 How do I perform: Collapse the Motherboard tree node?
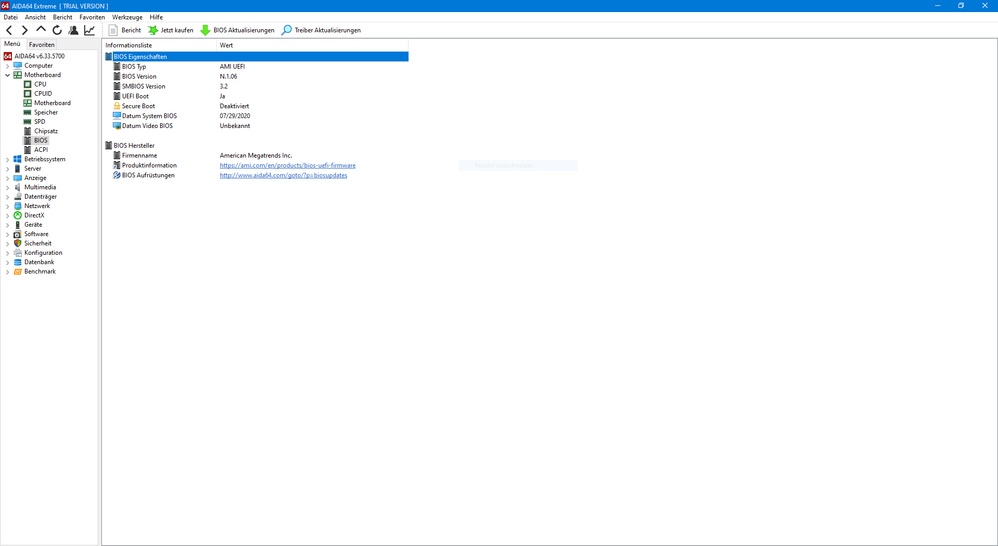tap(8, 75)
